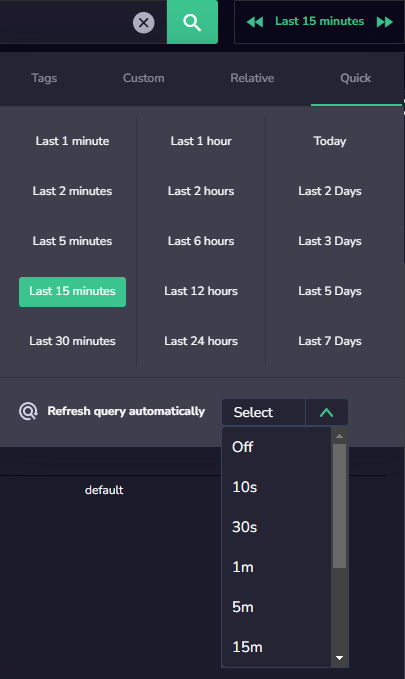The height and width of the screenshot is (679, 405).
Task: Set auto refresh to 10s
Action: (277, 487)
